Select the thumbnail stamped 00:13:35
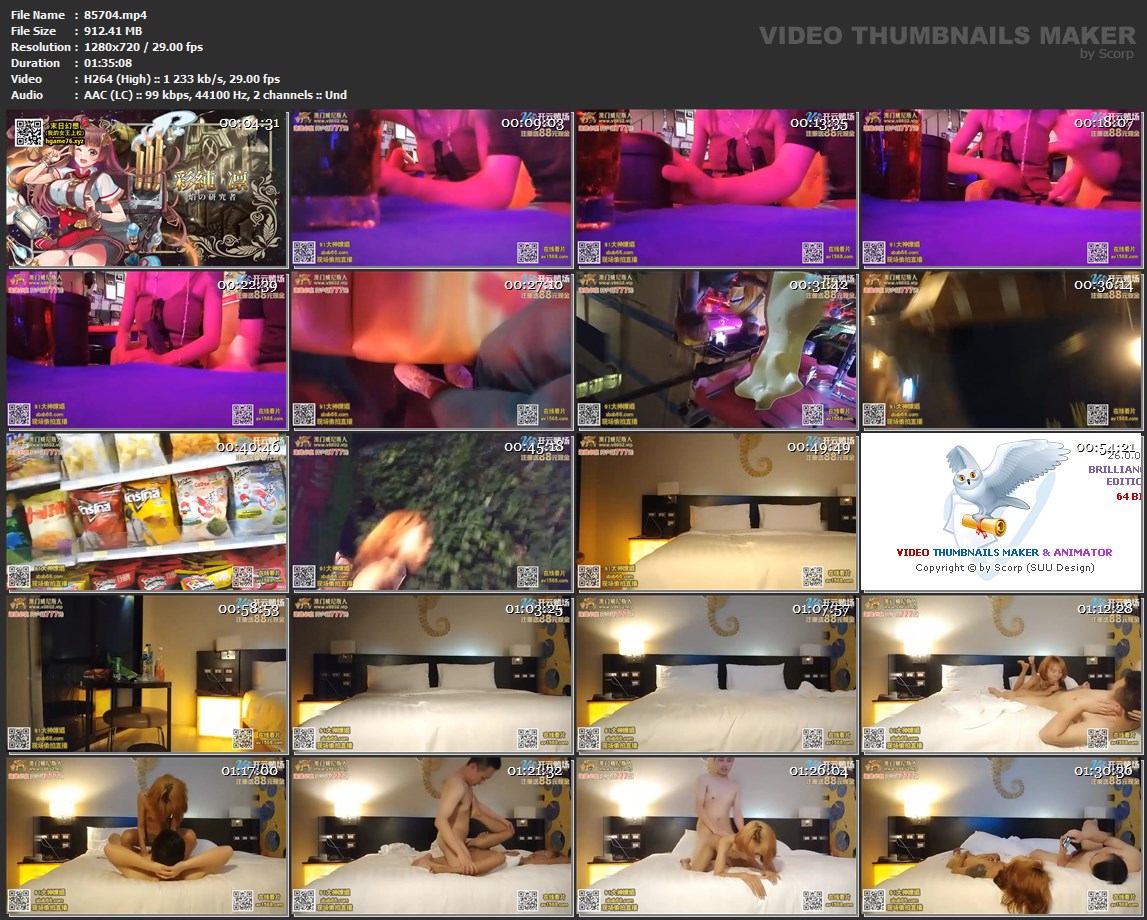 [x=716, y=190]
